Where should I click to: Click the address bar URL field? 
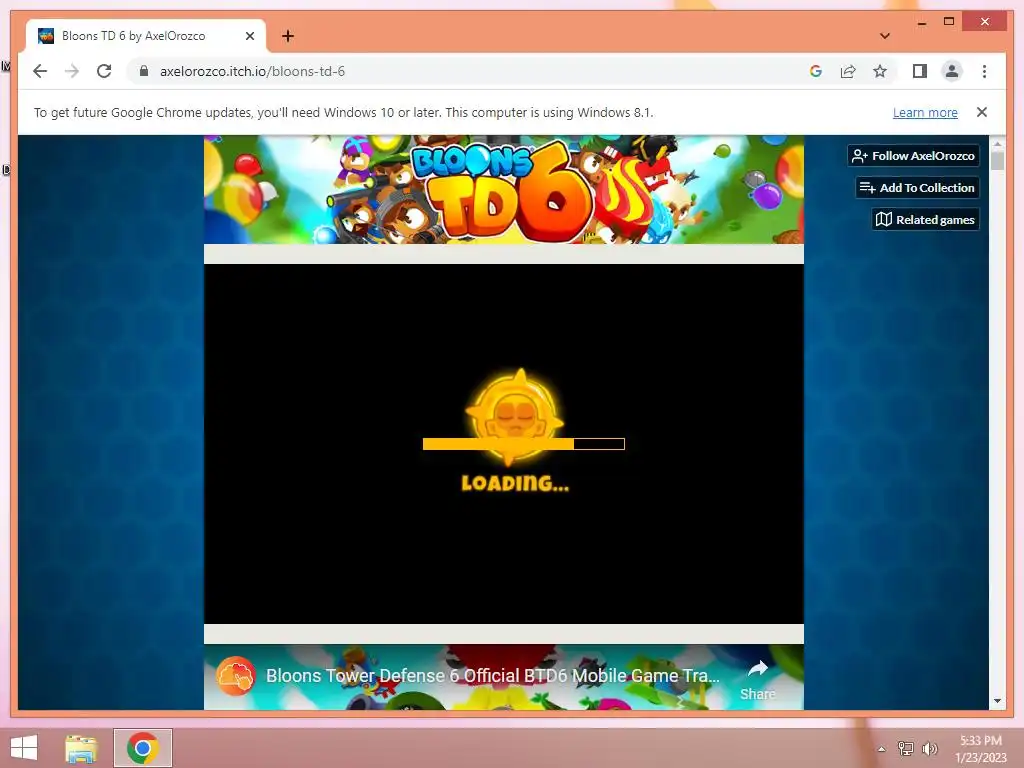(470, 71)
